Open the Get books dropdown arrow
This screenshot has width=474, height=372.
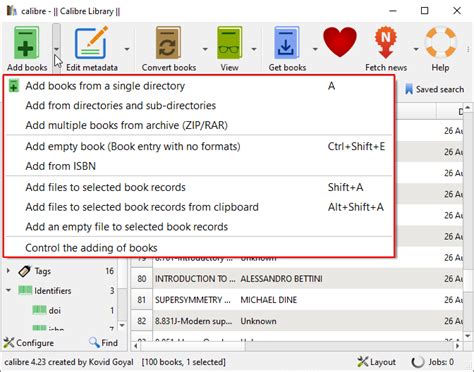click(315, 49)
